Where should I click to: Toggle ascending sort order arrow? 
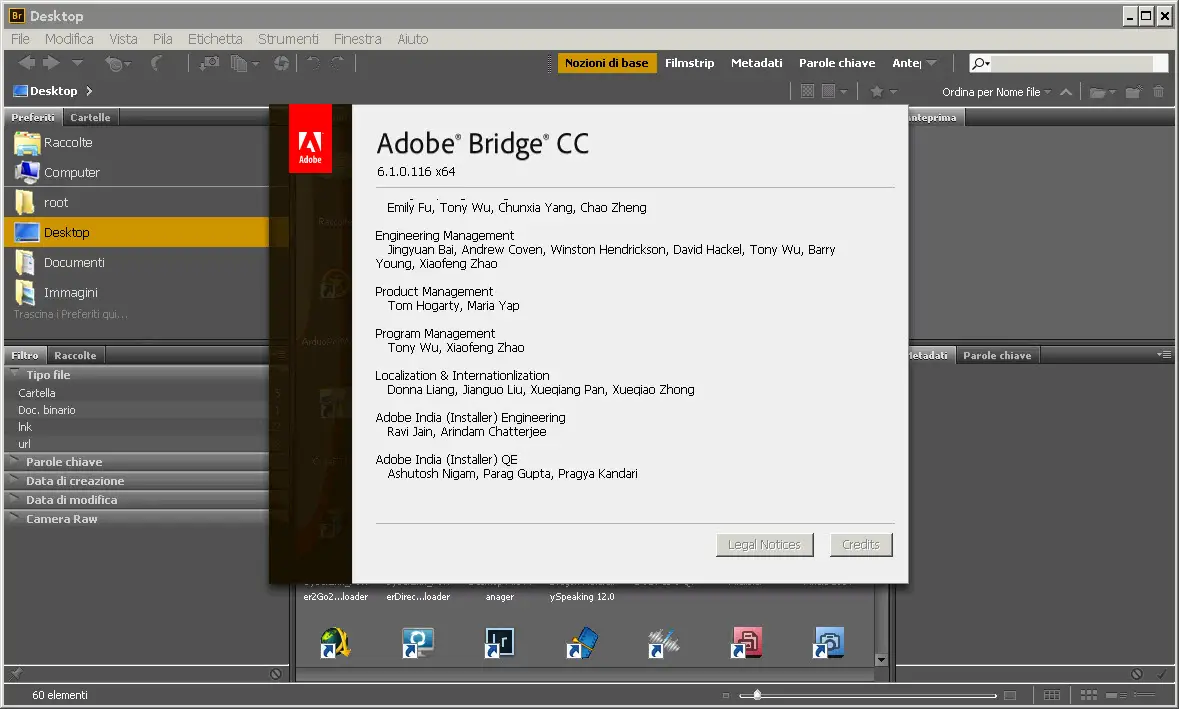pyautogui.click(x=1066, y=92)
